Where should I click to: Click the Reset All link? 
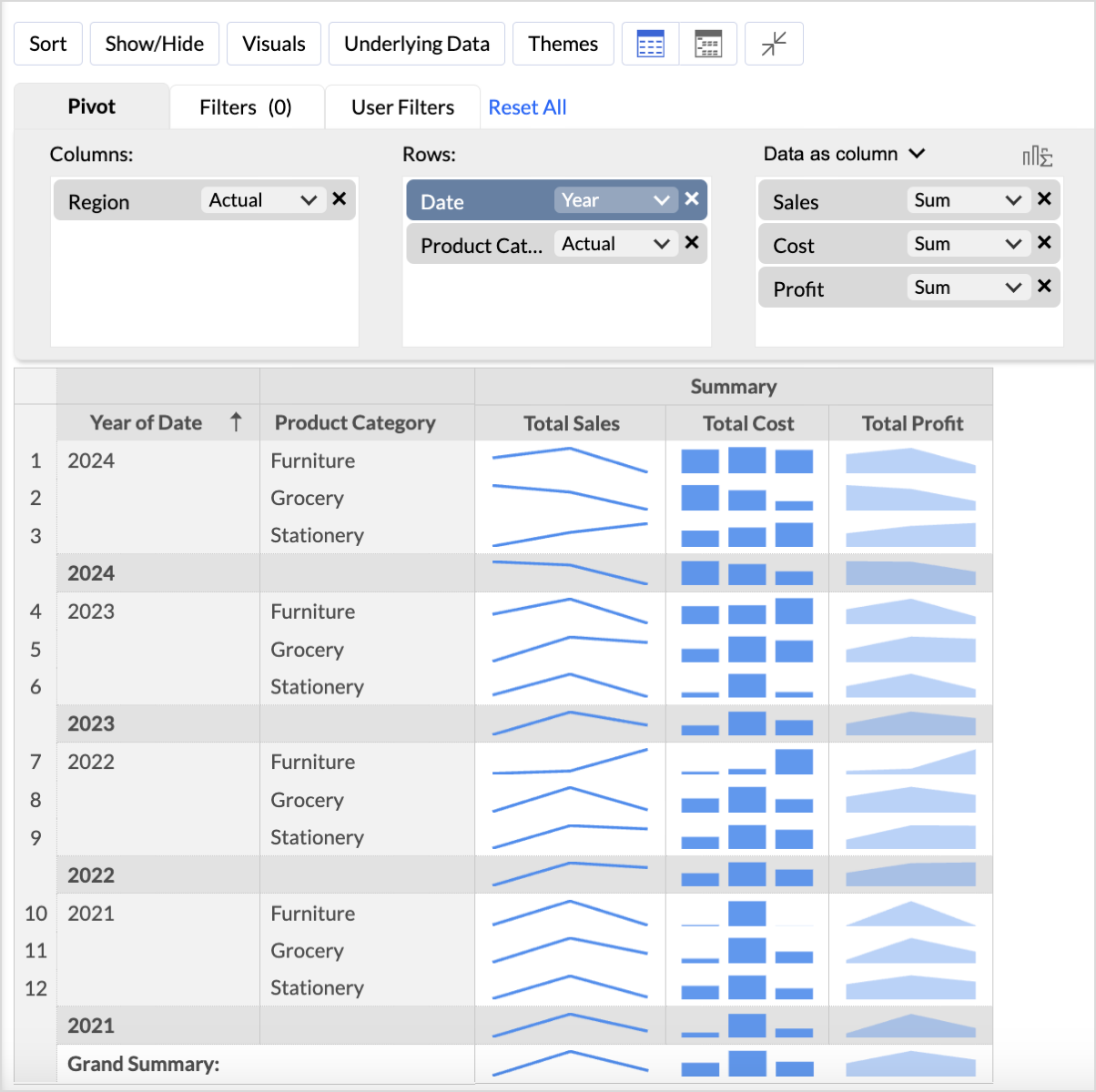(x=527, y=107)
